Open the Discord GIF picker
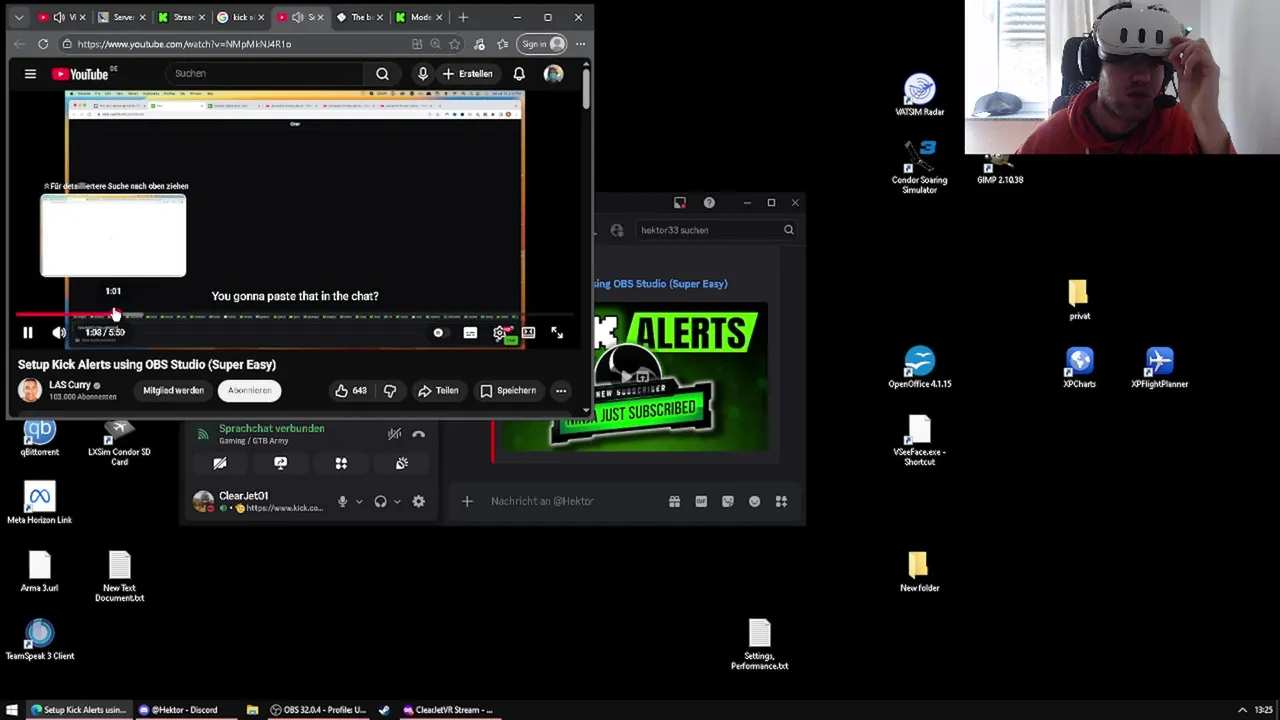This screenshot has width=1280, height=720. [x=701, y=501]
